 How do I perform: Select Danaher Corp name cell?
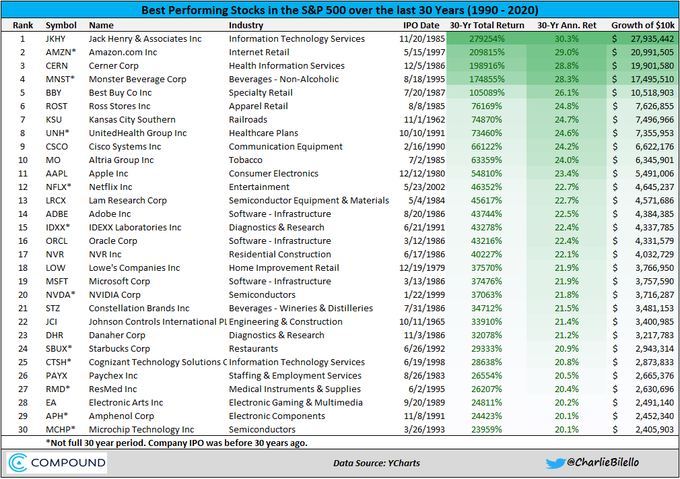(x=117, y=335)
